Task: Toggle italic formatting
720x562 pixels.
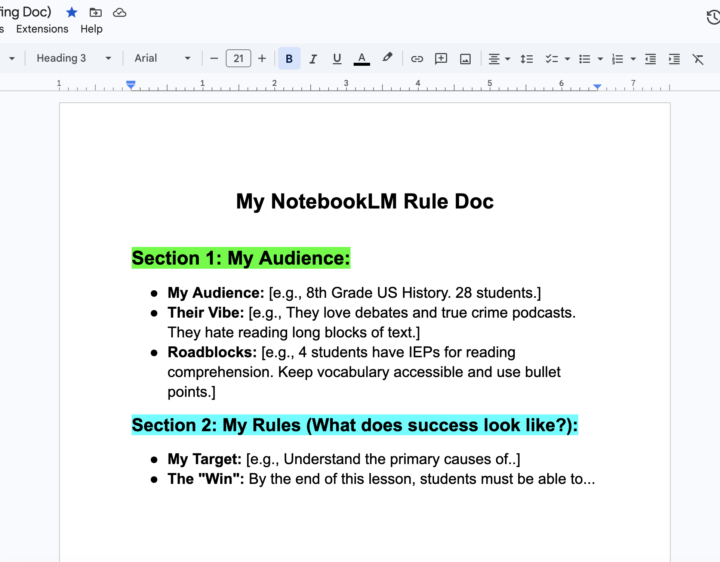Action: (313, 58)
